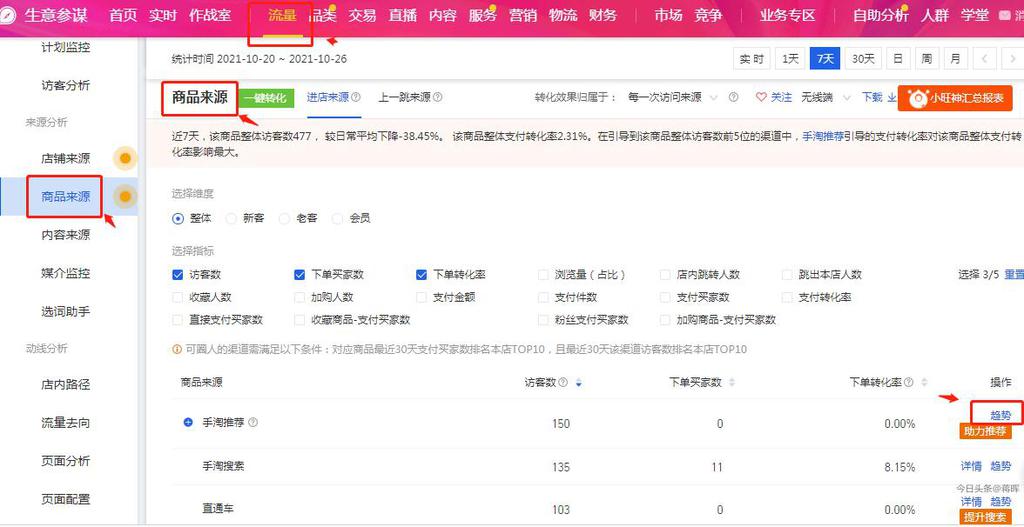Check the 支付金额 metric
Viewport: 1024px width, 527px height.
[x=421, y=297]
